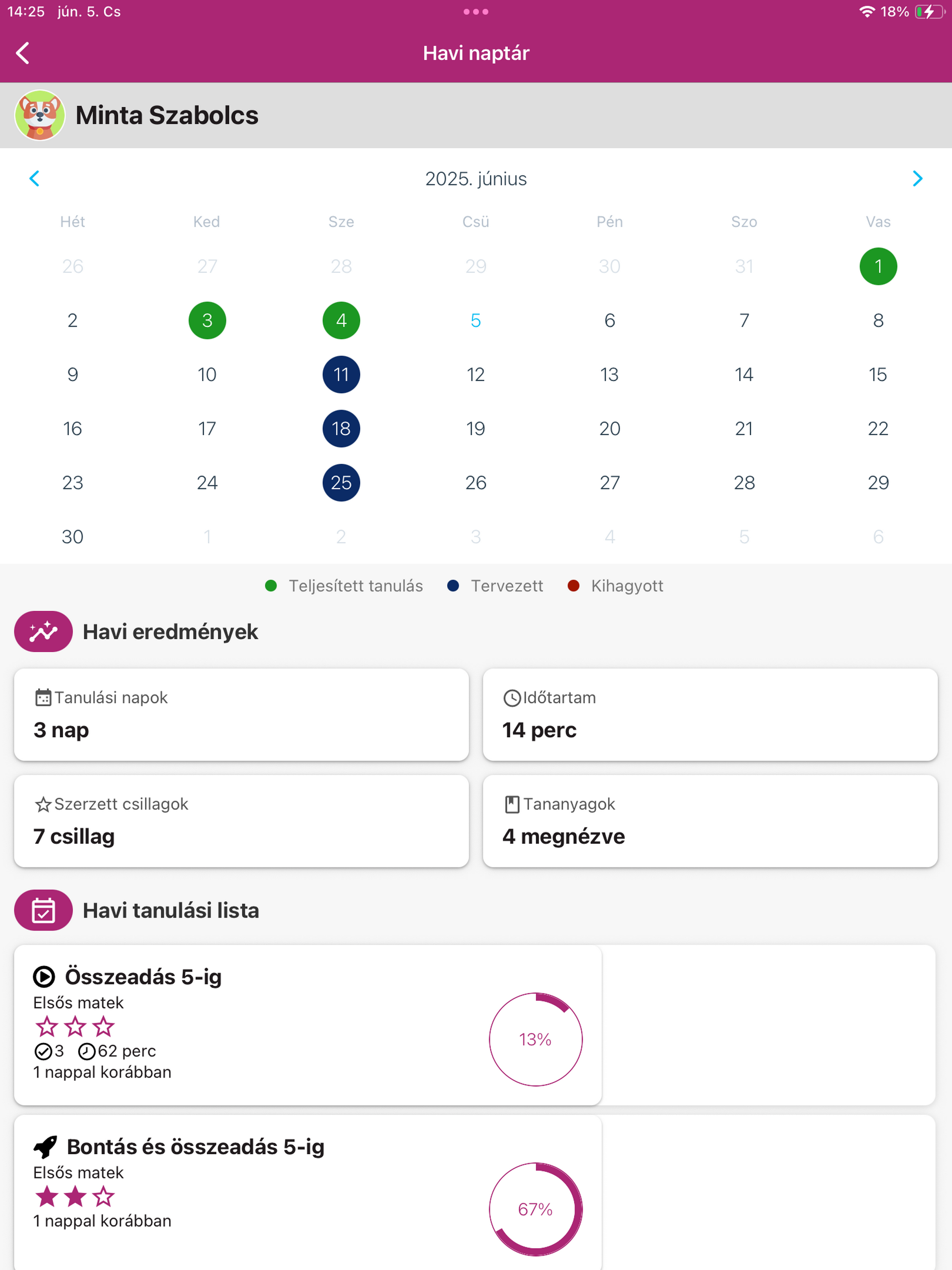Open Minta Szabolcs avatar picture
Screen dimensions: 952x1270
click(x=40, y=115)
